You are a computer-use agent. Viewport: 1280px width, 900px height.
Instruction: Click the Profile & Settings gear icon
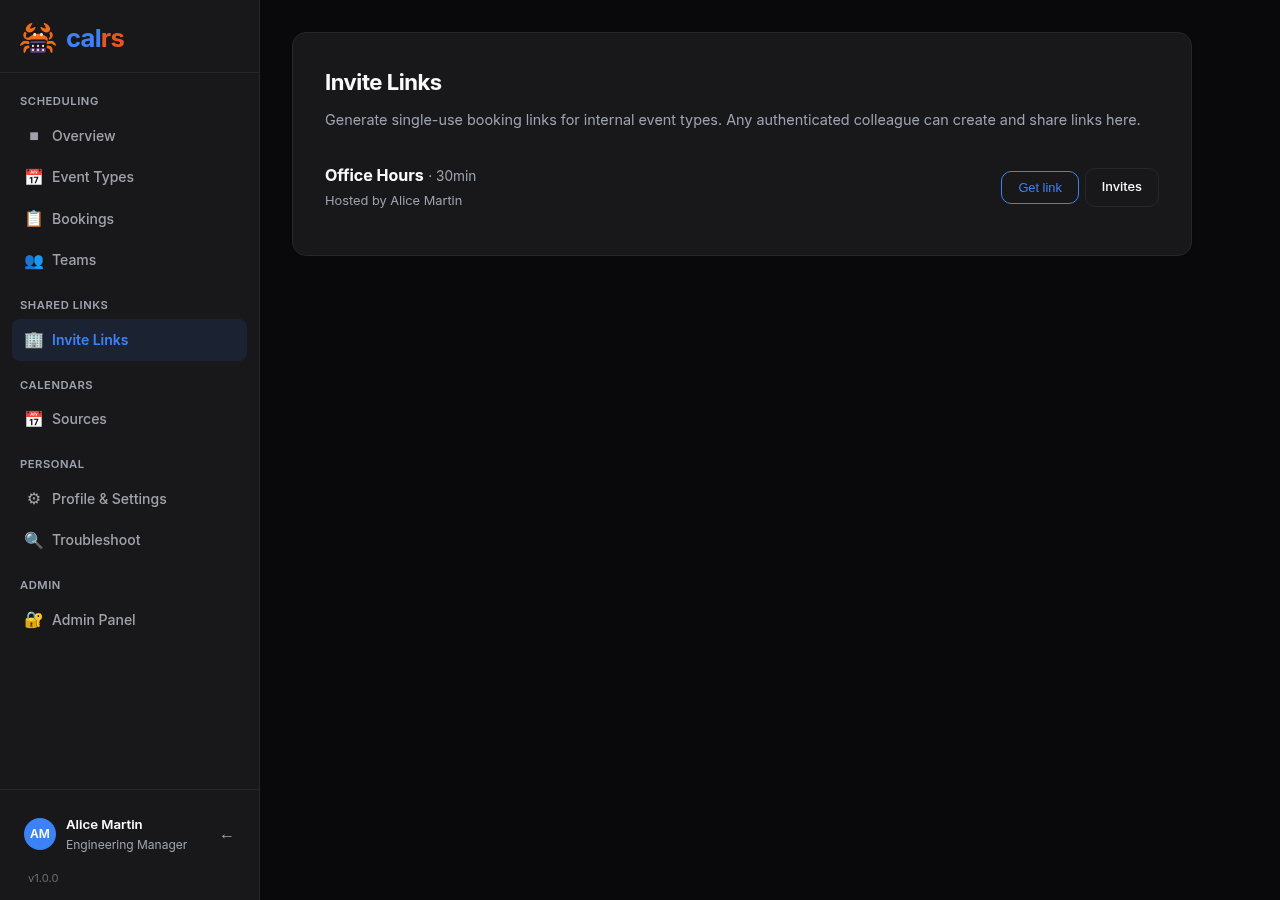34,499
